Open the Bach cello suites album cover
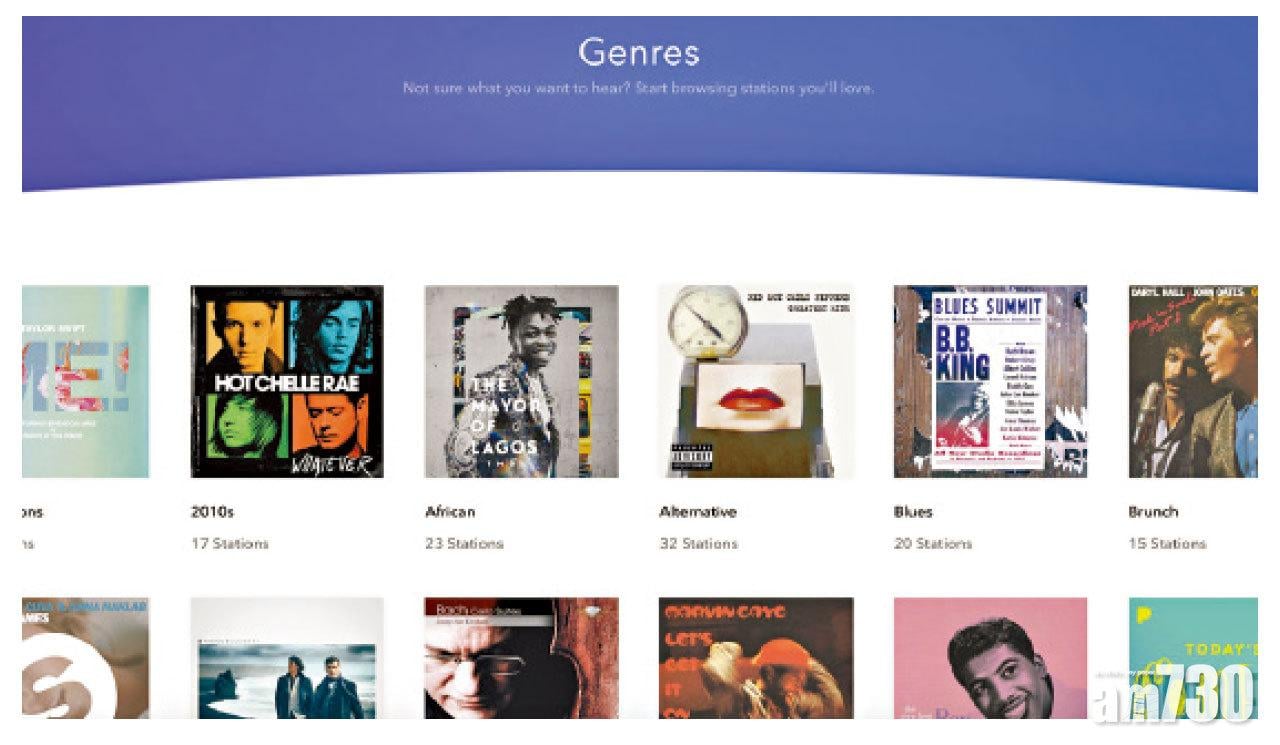 522,658
